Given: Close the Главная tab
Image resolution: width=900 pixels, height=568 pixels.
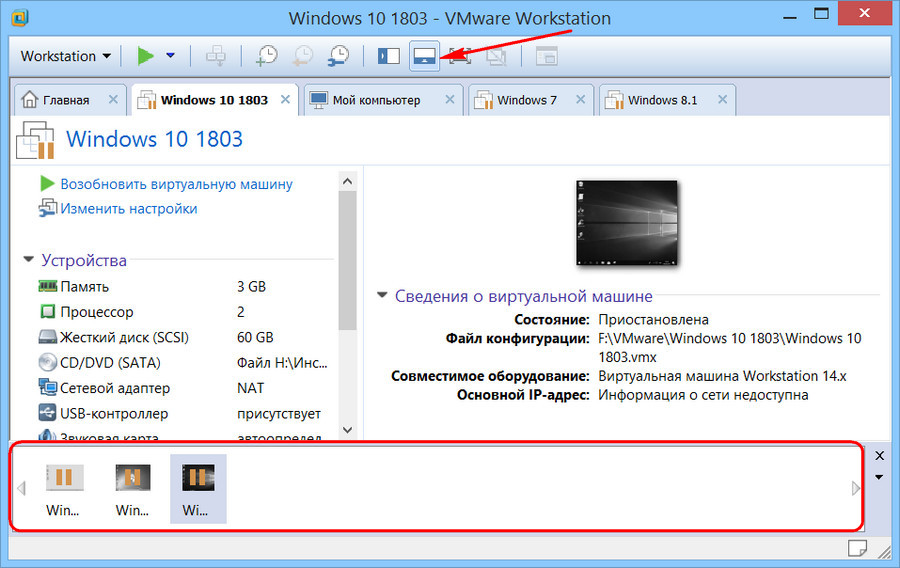Looking at the screenshot, I should 113,100.
